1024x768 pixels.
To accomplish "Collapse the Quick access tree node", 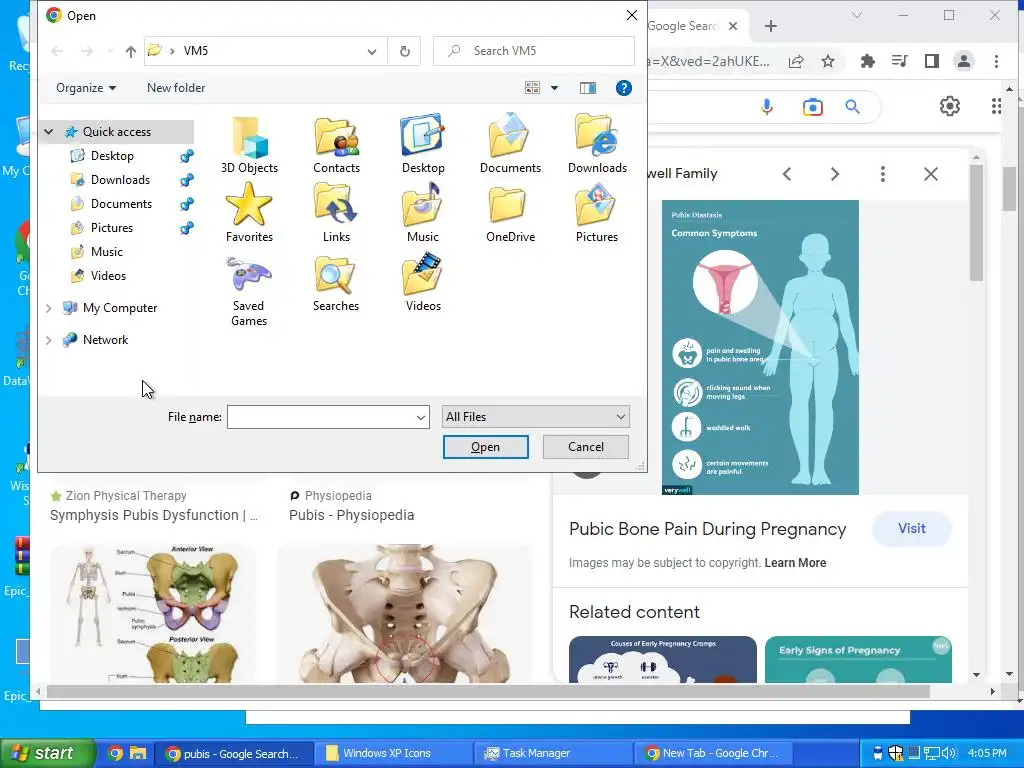I will point(48,132).
